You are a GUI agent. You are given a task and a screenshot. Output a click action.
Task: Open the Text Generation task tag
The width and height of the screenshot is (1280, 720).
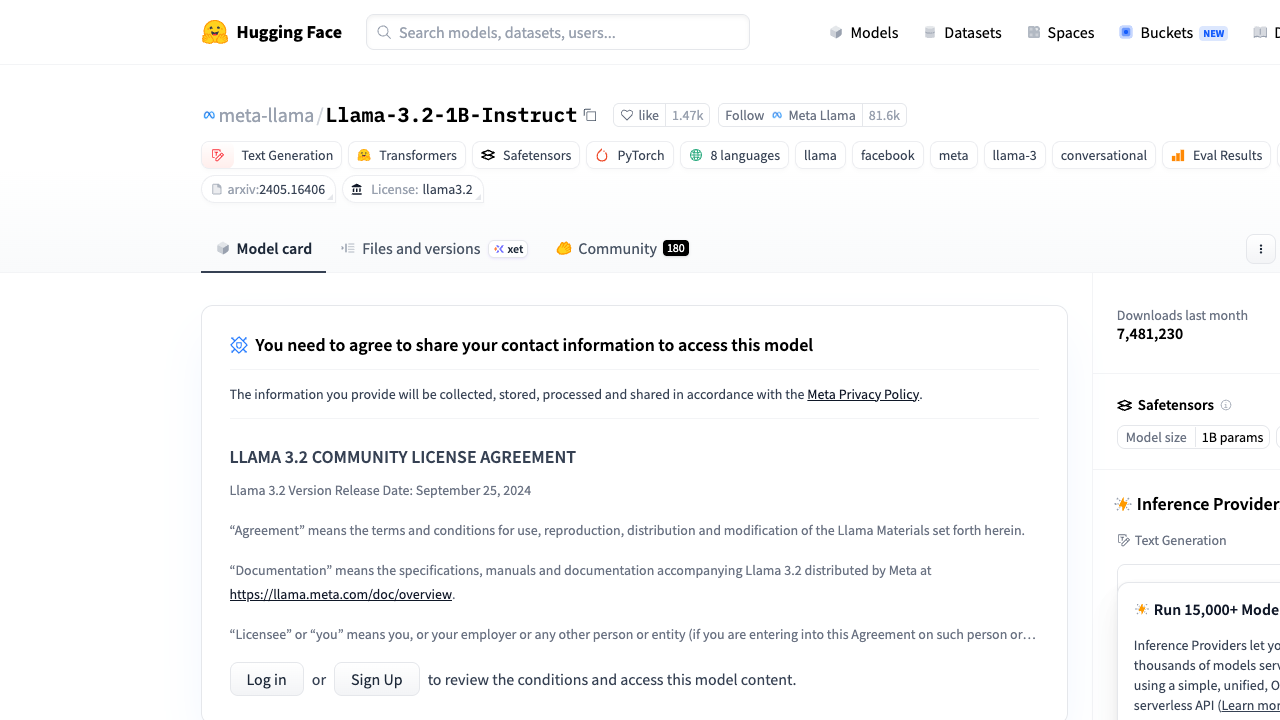point(272,155)
